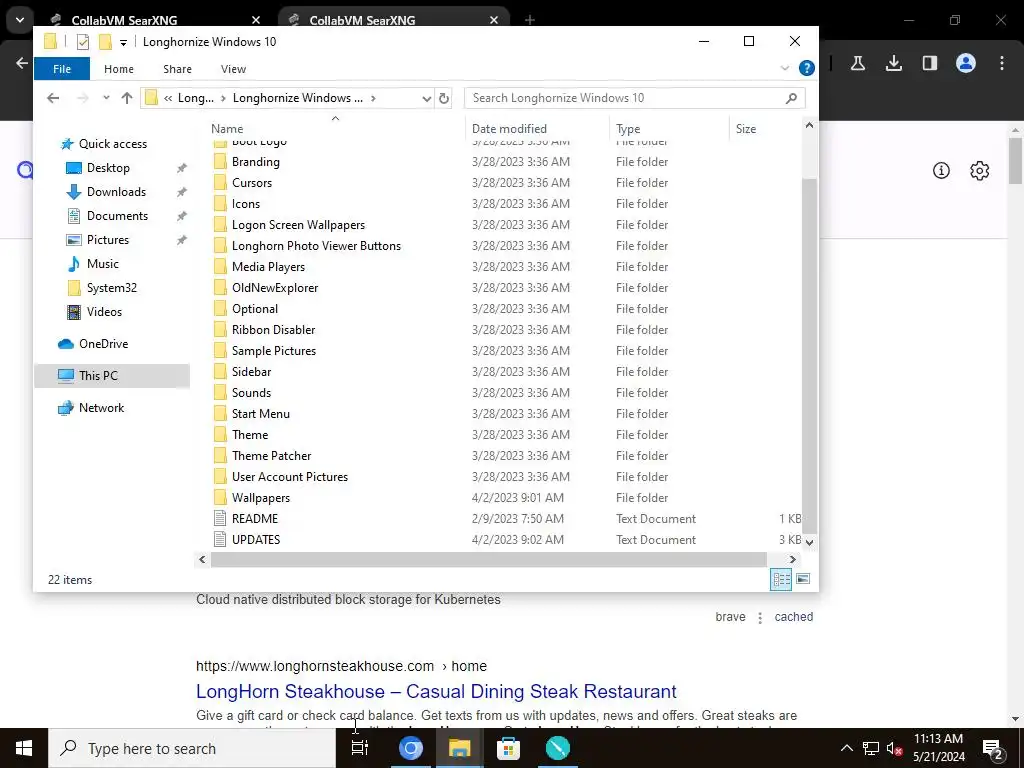Click New folder icon in title bar

click(105, 42)
